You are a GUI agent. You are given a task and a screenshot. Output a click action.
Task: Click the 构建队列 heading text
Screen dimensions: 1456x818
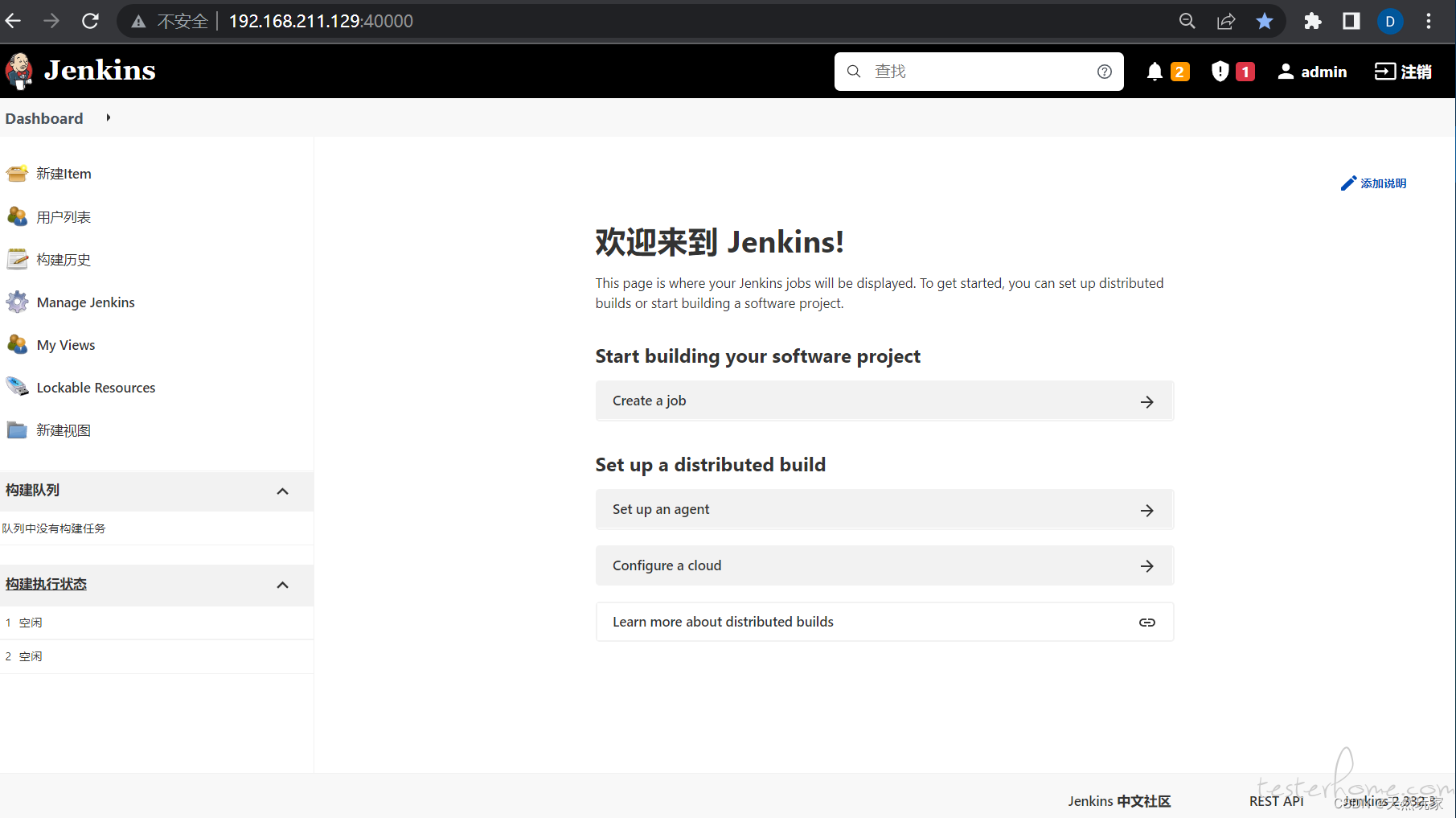(32, 490)
